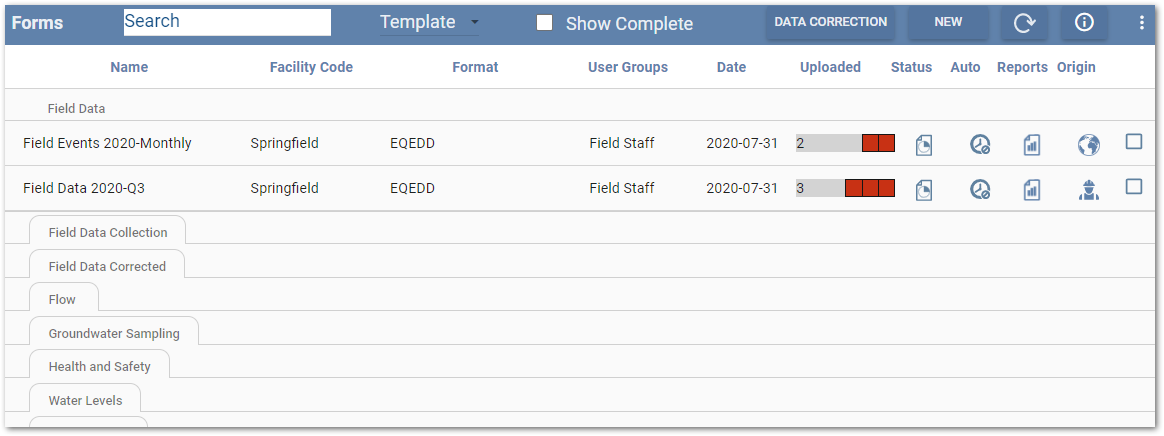Viewport: 1164px width, 436px height.
Task: Expand the Groundwater Sampling group
Action: tap(114, 334)
